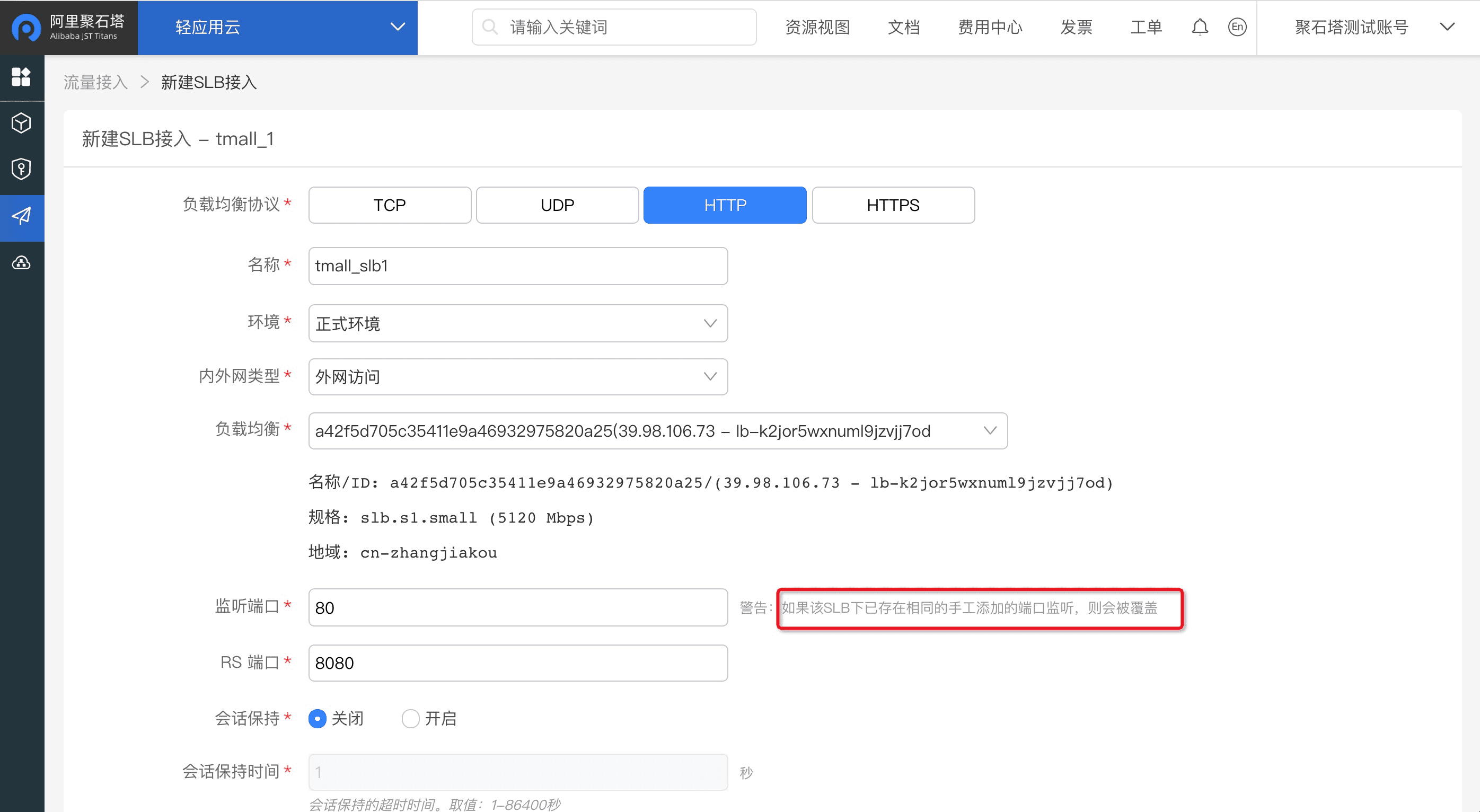
Task: Open 发票 in the top navigation
Action: tap(1076, 27)
